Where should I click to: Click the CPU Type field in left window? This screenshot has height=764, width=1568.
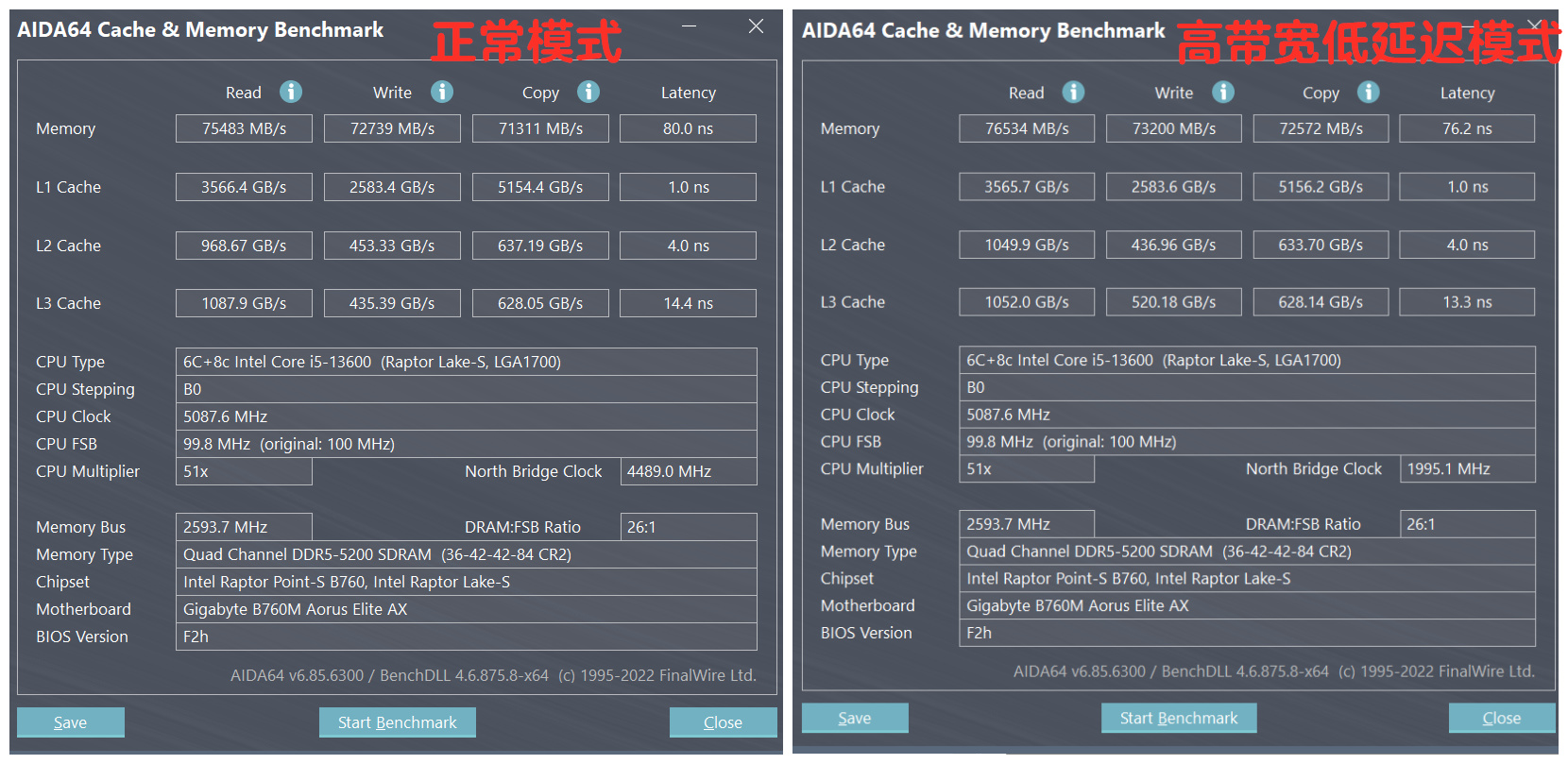tap(467, 362)
